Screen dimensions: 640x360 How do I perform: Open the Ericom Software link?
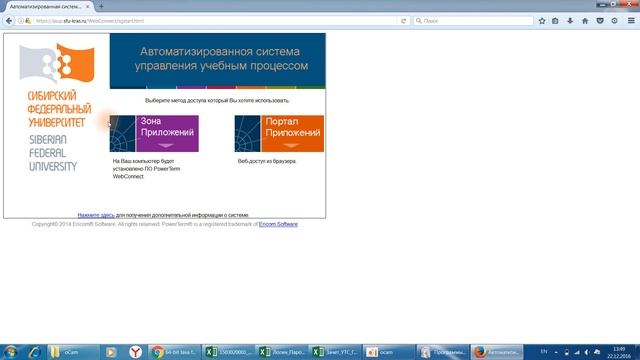278,224
